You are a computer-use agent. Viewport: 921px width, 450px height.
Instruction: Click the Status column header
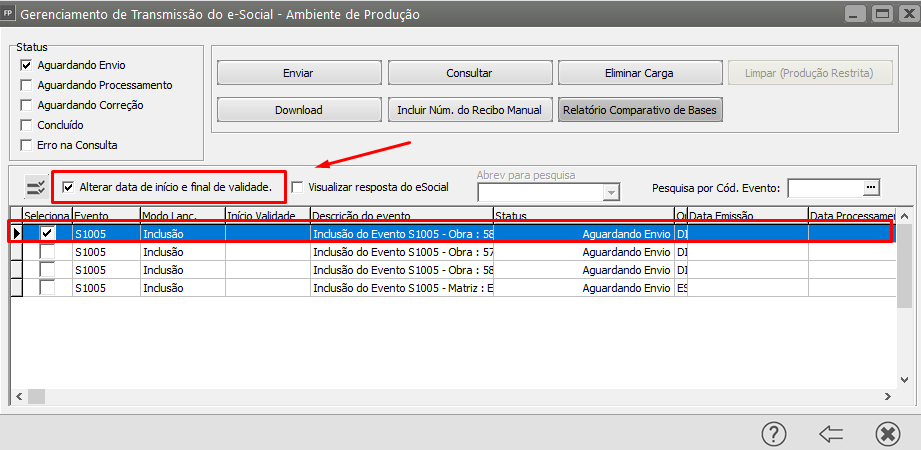(584, 216)
